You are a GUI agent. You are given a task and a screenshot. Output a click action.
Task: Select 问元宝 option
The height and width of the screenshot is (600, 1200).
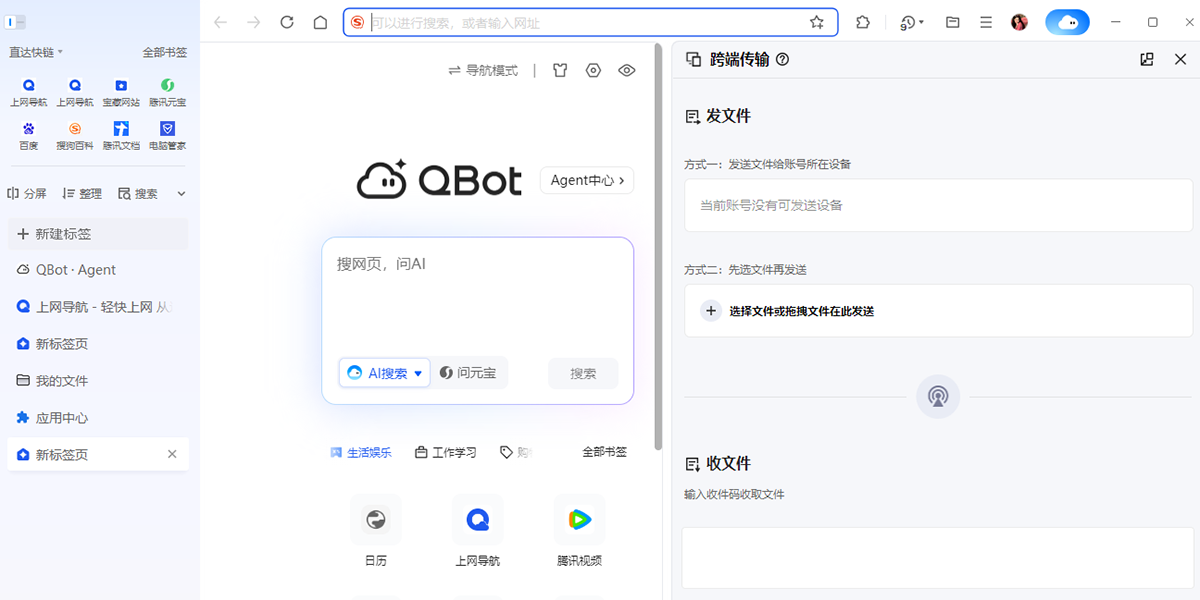(468, 373)
